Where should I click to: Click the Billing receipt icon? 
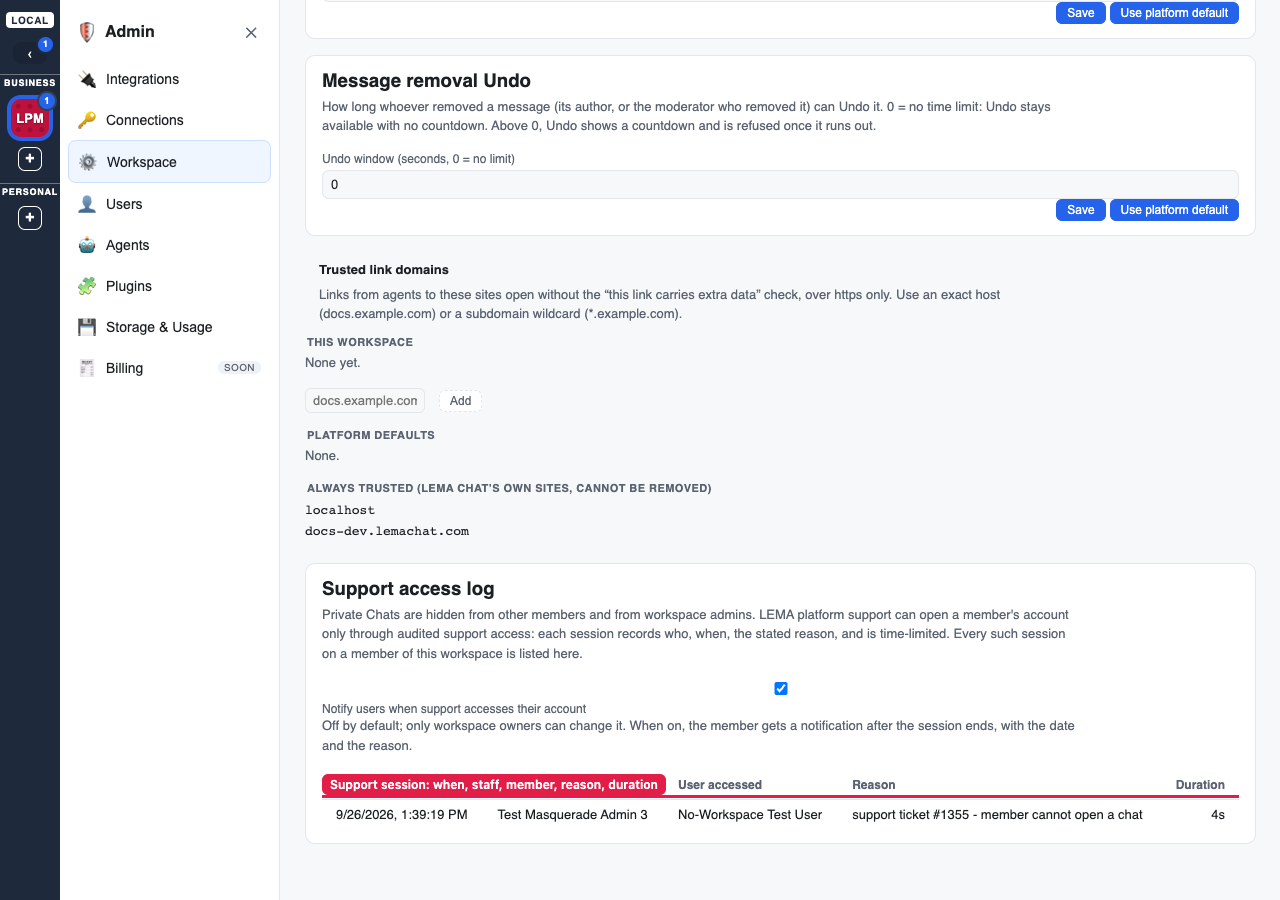click(x=87, y=368)
